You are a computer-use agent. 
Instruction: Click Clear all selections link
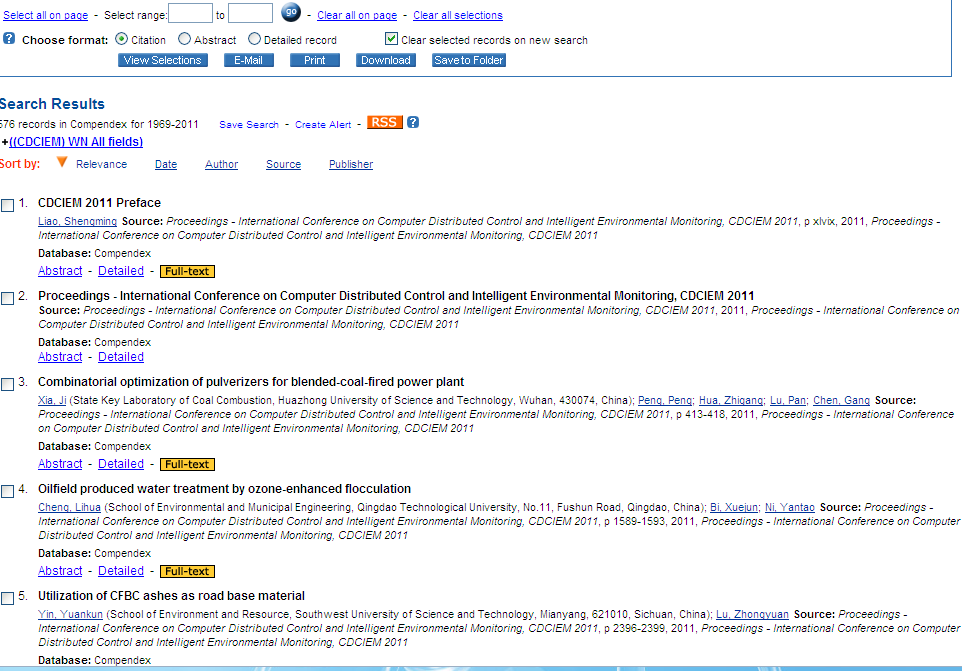tap(458, 15)
